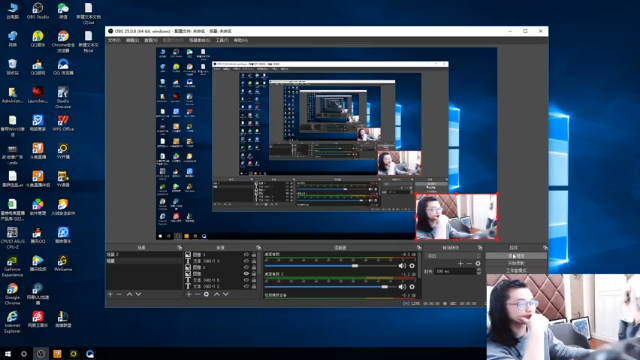Open source properties gear icon
This screenshot has height=360, width=640.
tap(207, 294)
